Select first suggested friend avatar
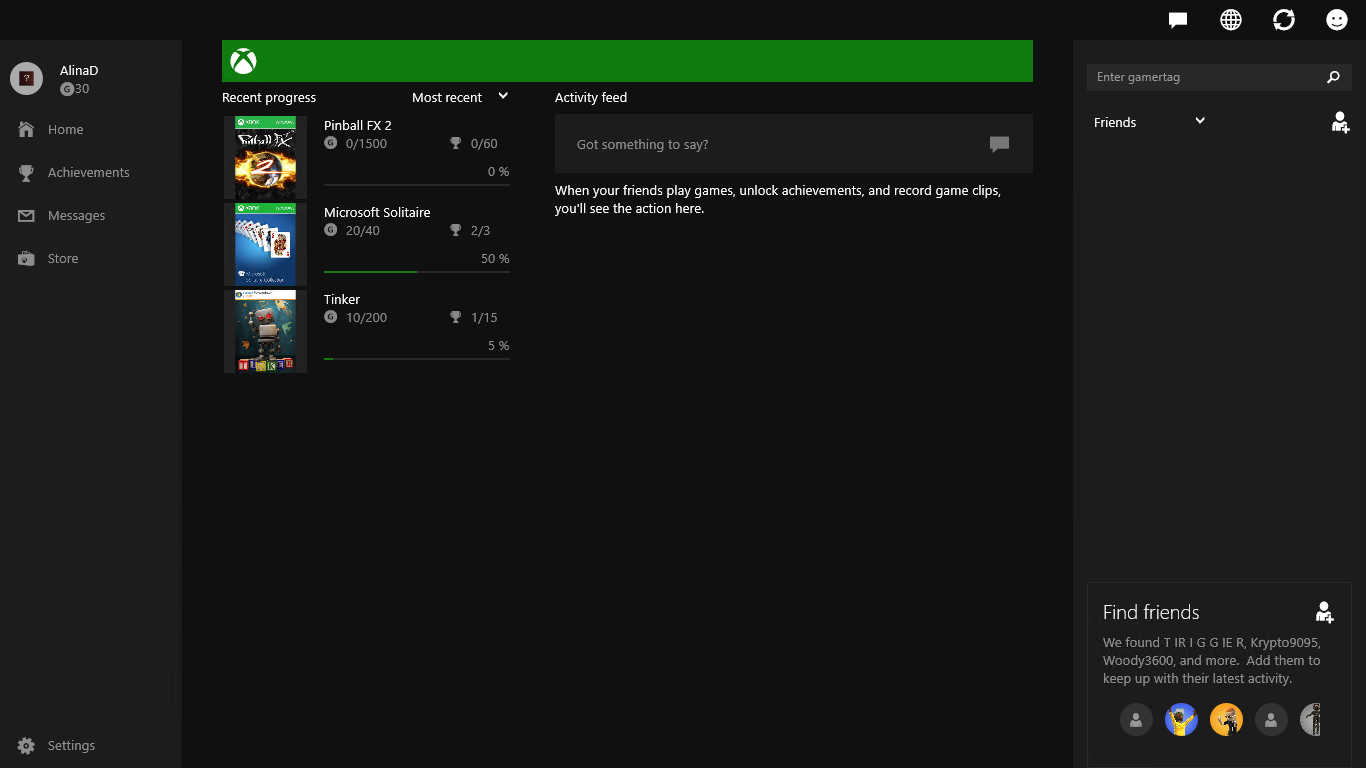The image size is (1366, 768). pos(1136,719)
